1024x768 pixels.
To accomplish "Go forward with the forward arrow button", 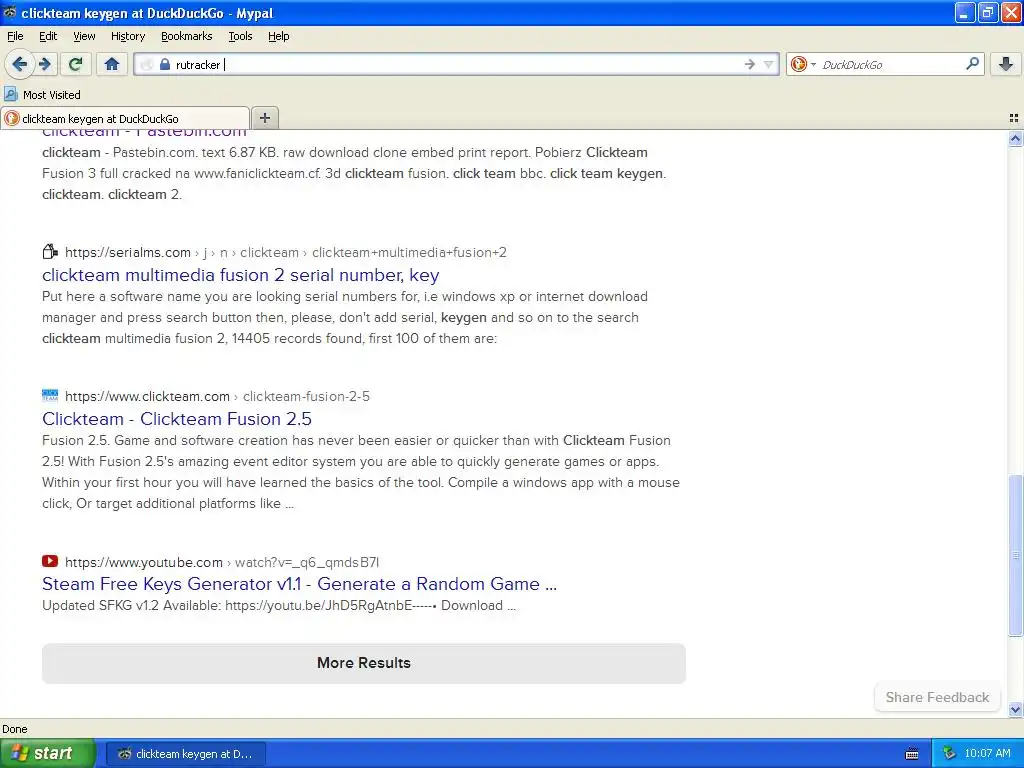I will [45, 64].
